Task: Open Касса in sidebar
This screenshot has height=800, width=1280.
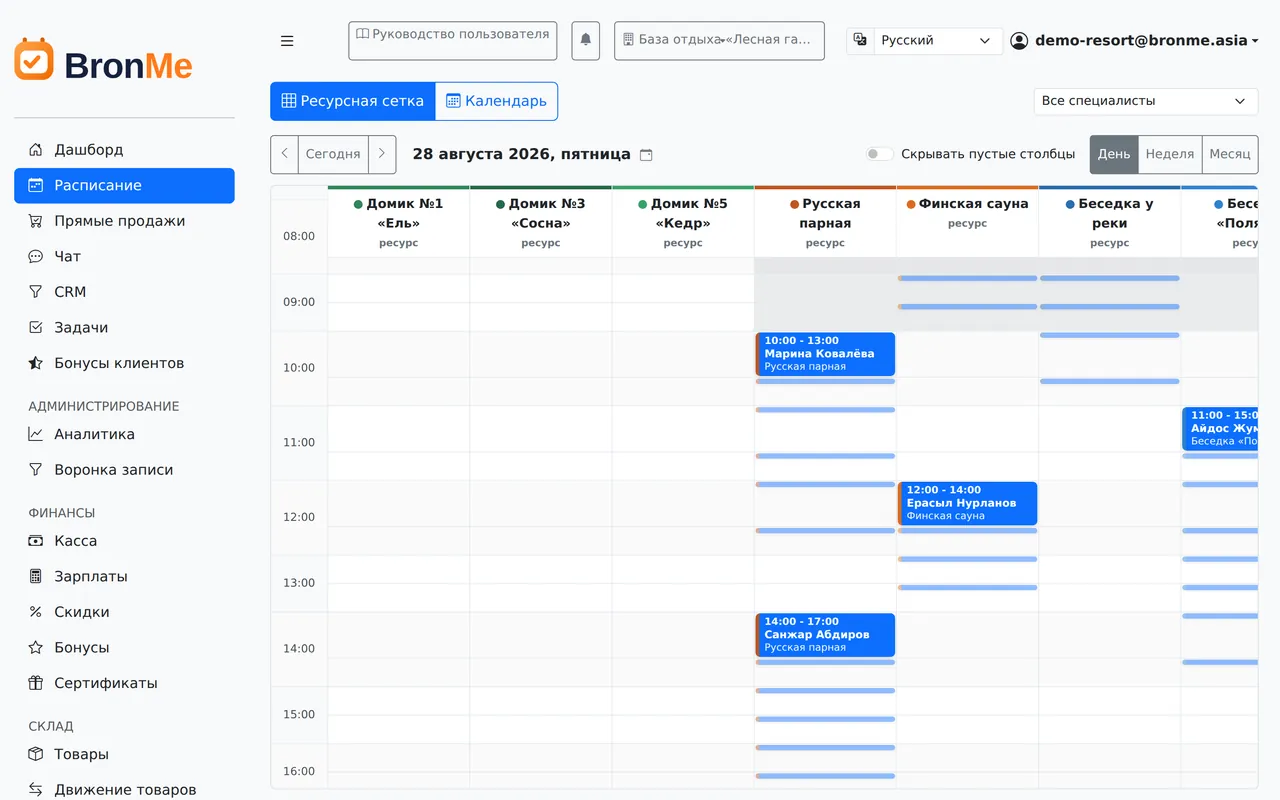Action: 124,541
